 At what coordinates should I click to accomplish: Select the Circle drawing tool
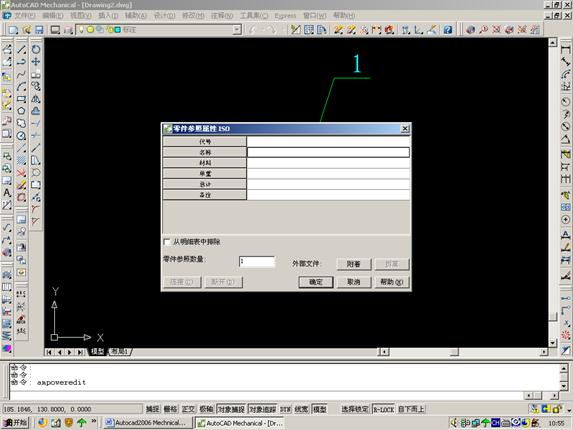(x=22, y=136)
